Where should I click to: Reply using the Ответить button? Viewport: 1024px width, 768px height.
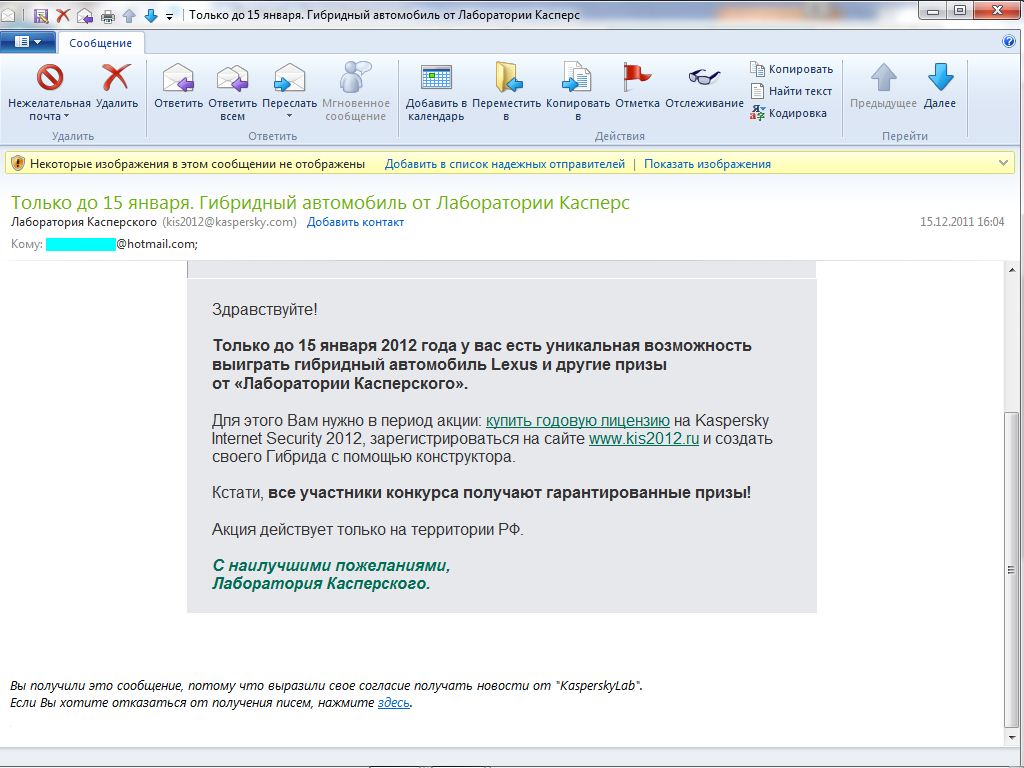pyautogui.click(x=178, y=85)
